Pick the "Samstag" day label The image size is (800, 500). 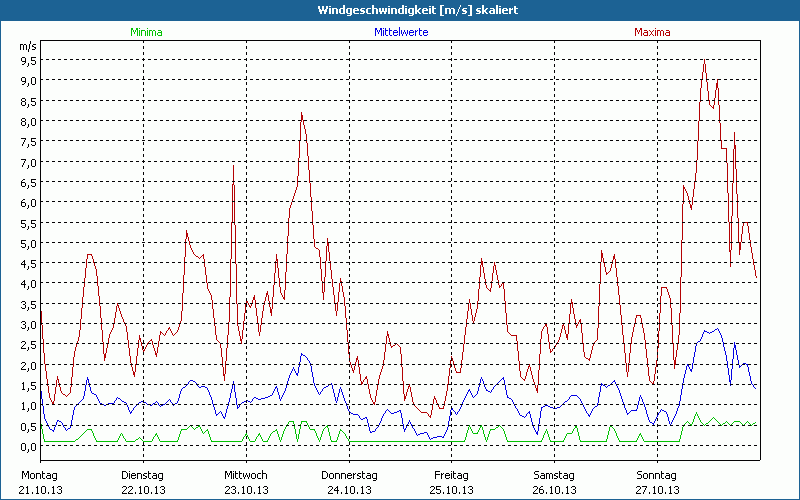[x=555, y=475]
